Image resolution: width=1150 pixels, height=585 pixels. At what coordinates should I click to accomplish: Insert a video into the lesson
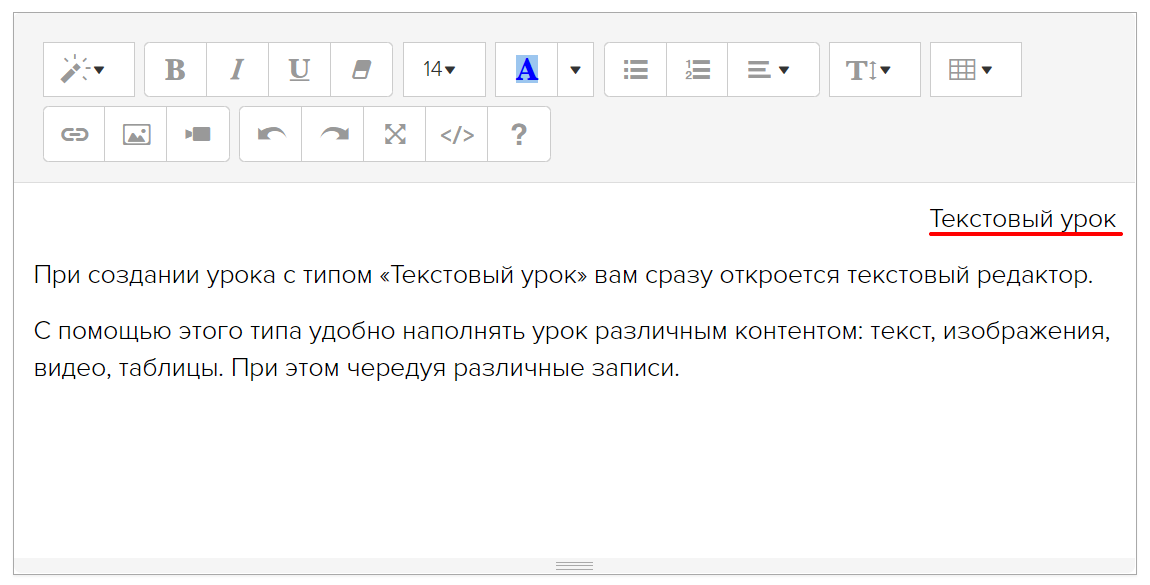(x=198, y=134)
